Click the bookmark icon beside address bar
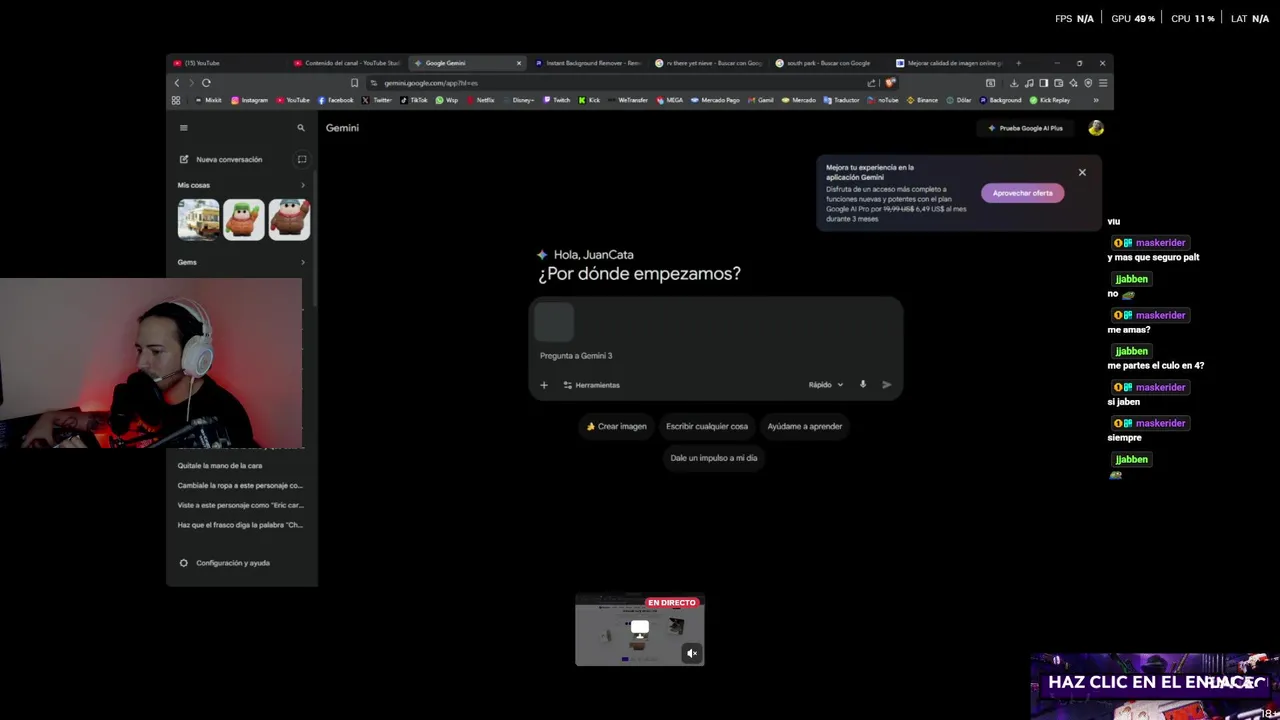The height and width of the screenshot is (720, 1280). click(x=354, y=83)
